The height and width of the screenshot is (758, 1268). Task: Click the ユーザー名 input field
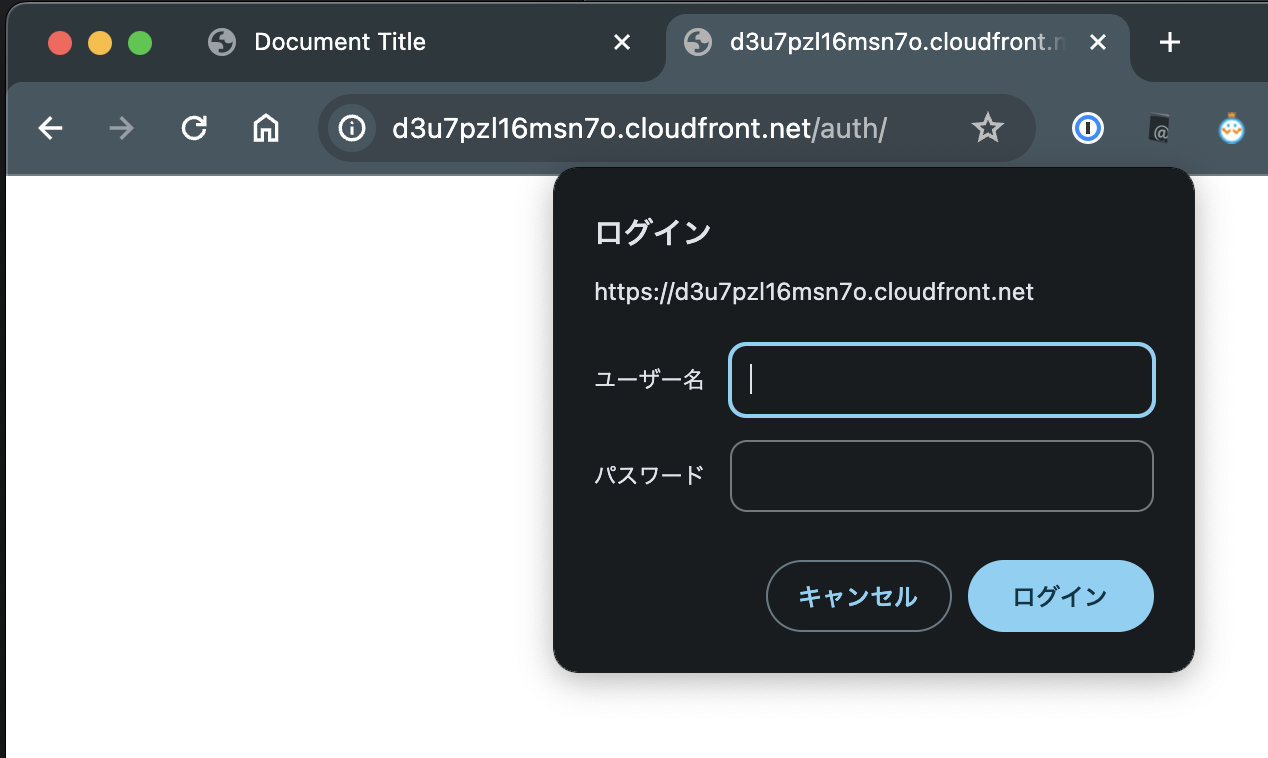point(941,380)
